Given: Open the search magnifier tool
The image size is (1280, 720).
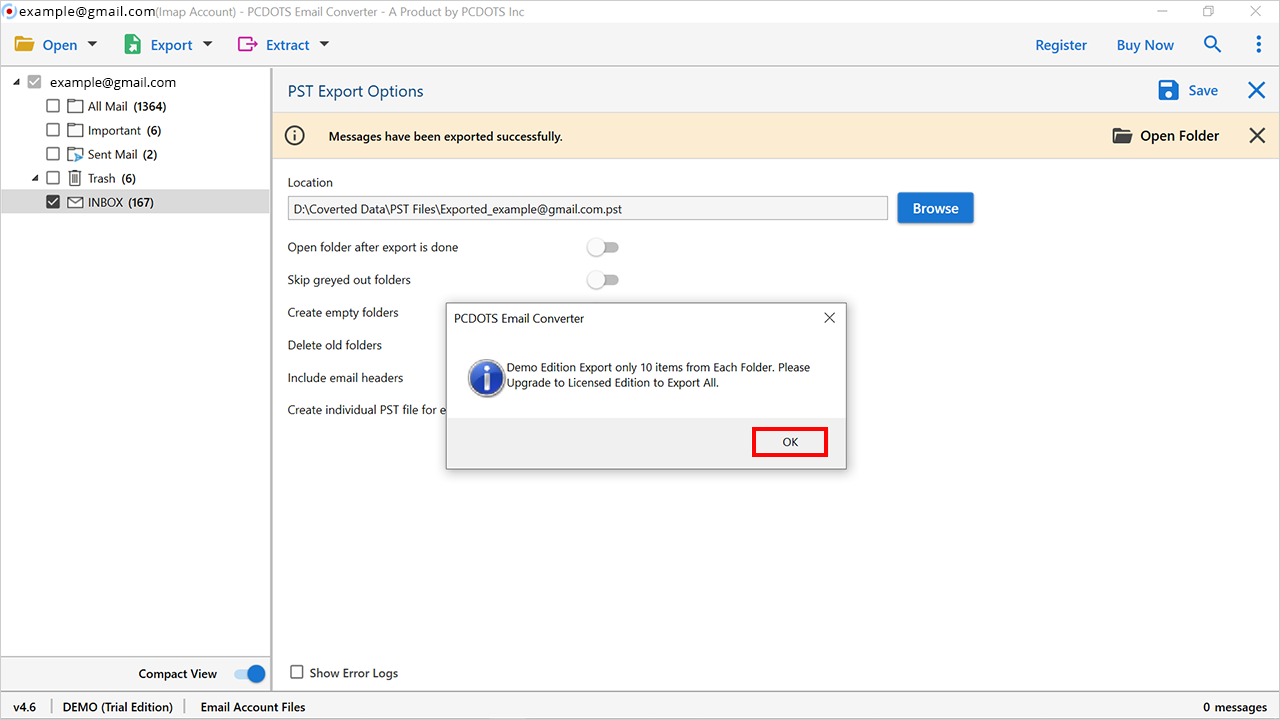Looking at the screenshot, I should (x=1212, y=44).
